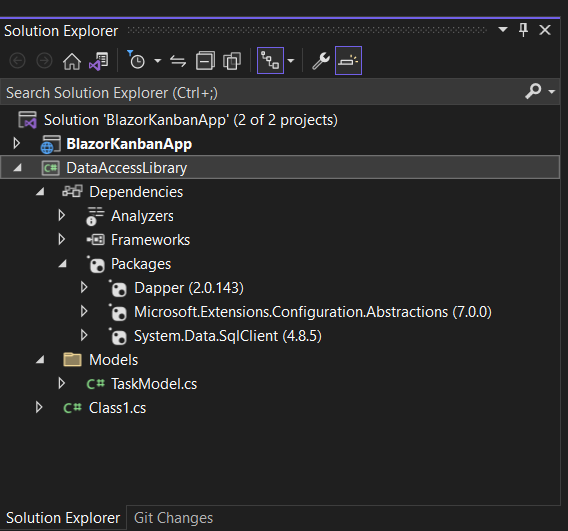The width and height of the screenshot is (568, 531).
Task: Select DataAccessLibrary project name
Action: (126, 168)
